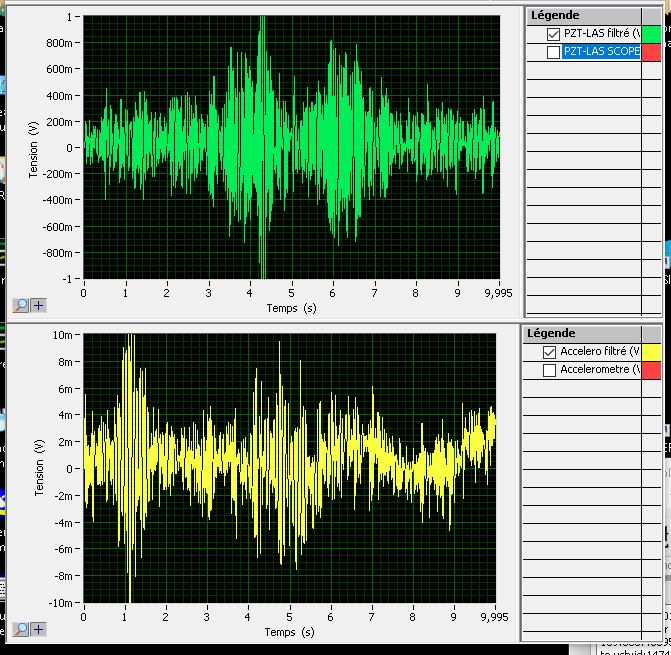Click the zoom magnifier icon under the yellow graph
This screenshot has width=671, height=655.
(x=21, y=629)
